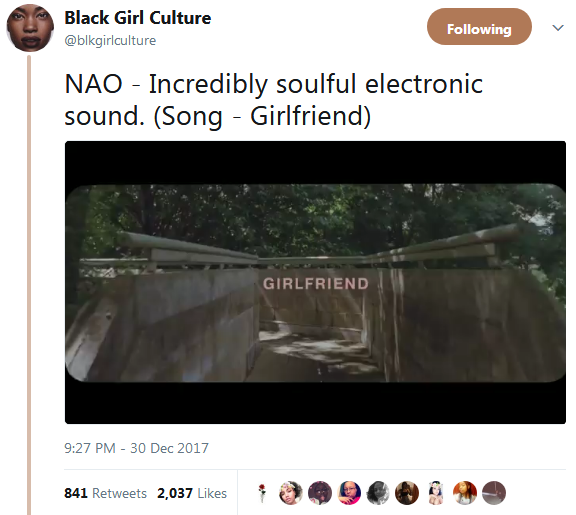The height and width of the screenshot is (515, 576).
Task: Open the 9:27 PM - 30 Dec 2017 timestamp
Action: coord(137,448)
